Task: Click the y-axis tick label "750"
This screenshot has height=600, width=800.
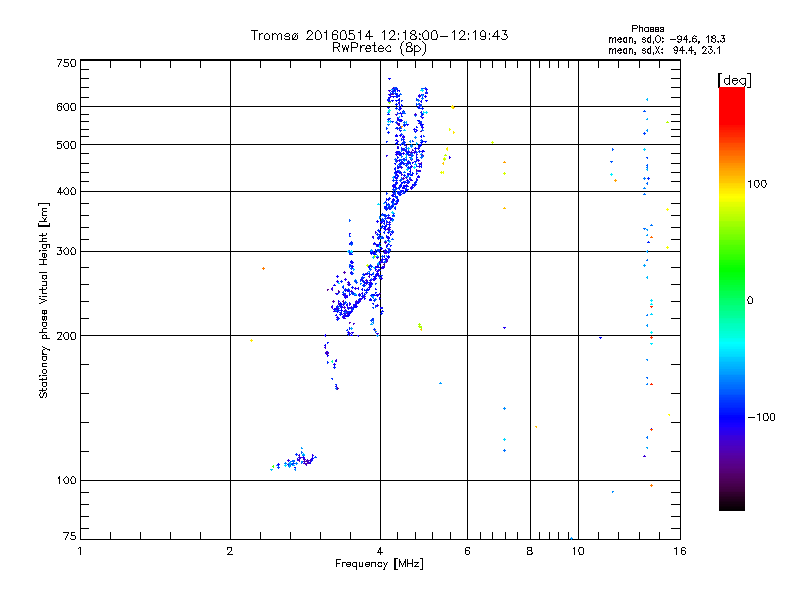Action: tap(66, 63)
